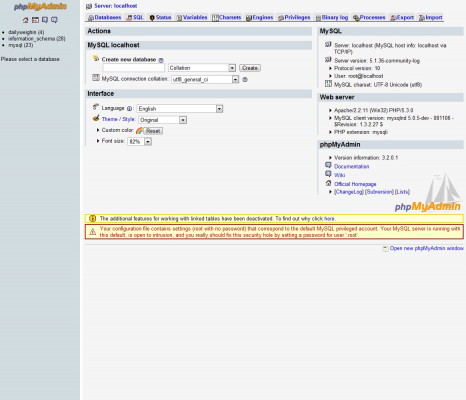Open the Server: localhost link
Screen dimensions: 466x400
[x=115, y=6]
